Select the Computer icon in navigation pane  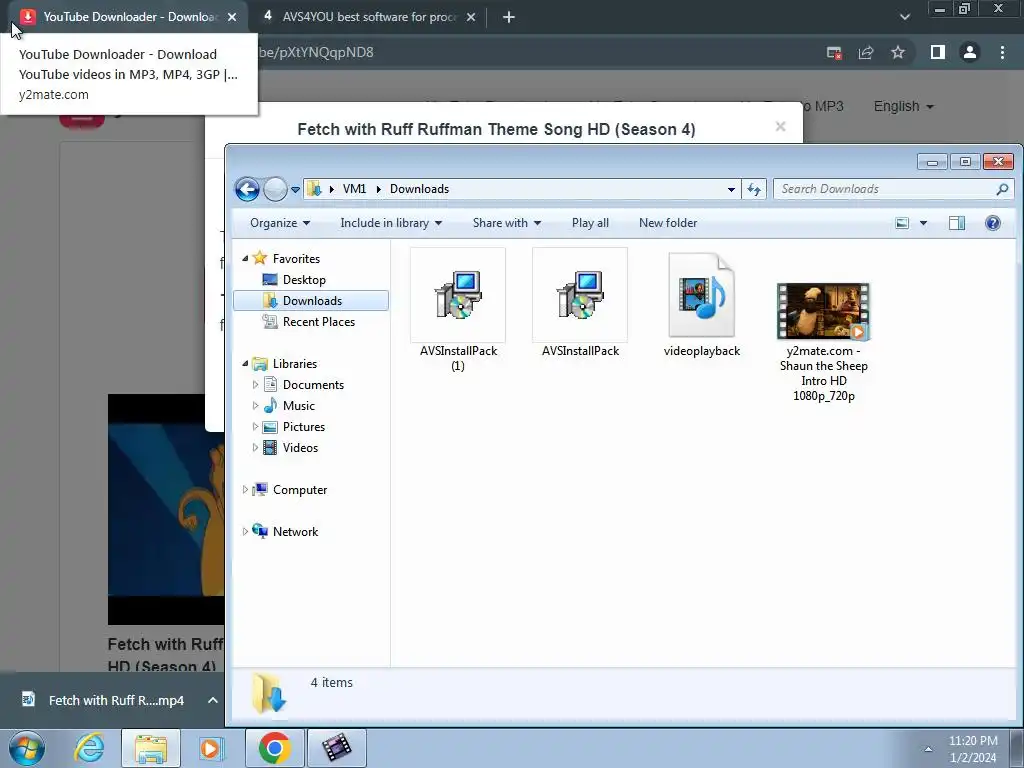260,490
